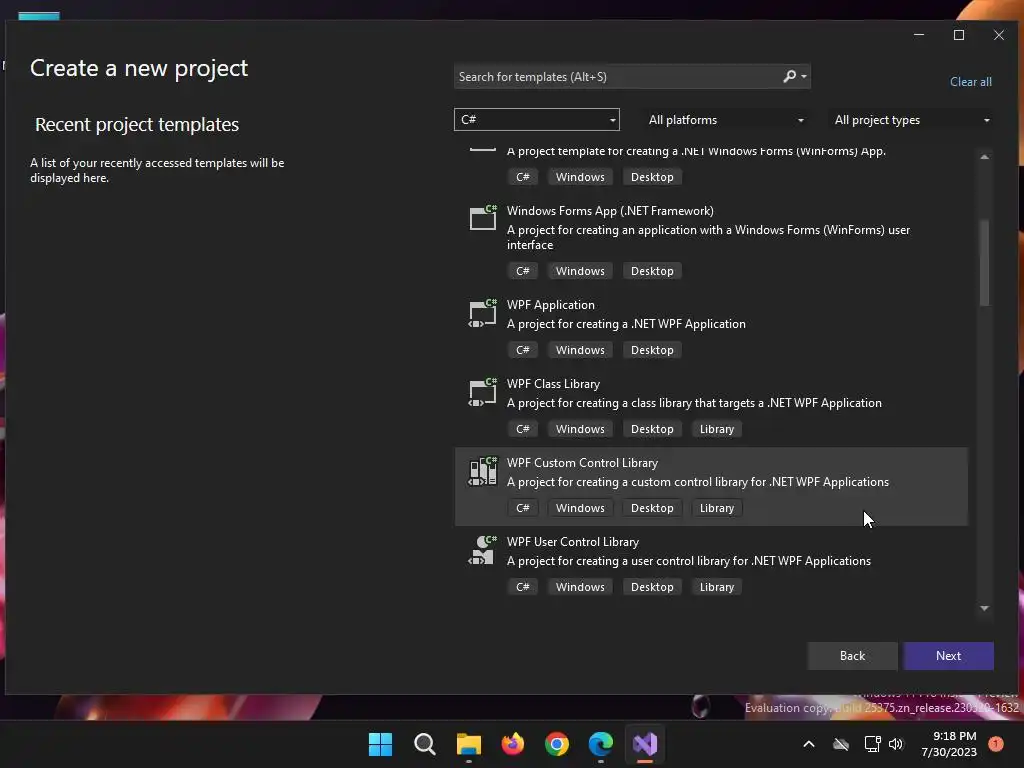The height and width of the screenshot is (768, 1024).
Task: Open the Windows Start menu
Action: pyautogui.click(x=380, y=744)
